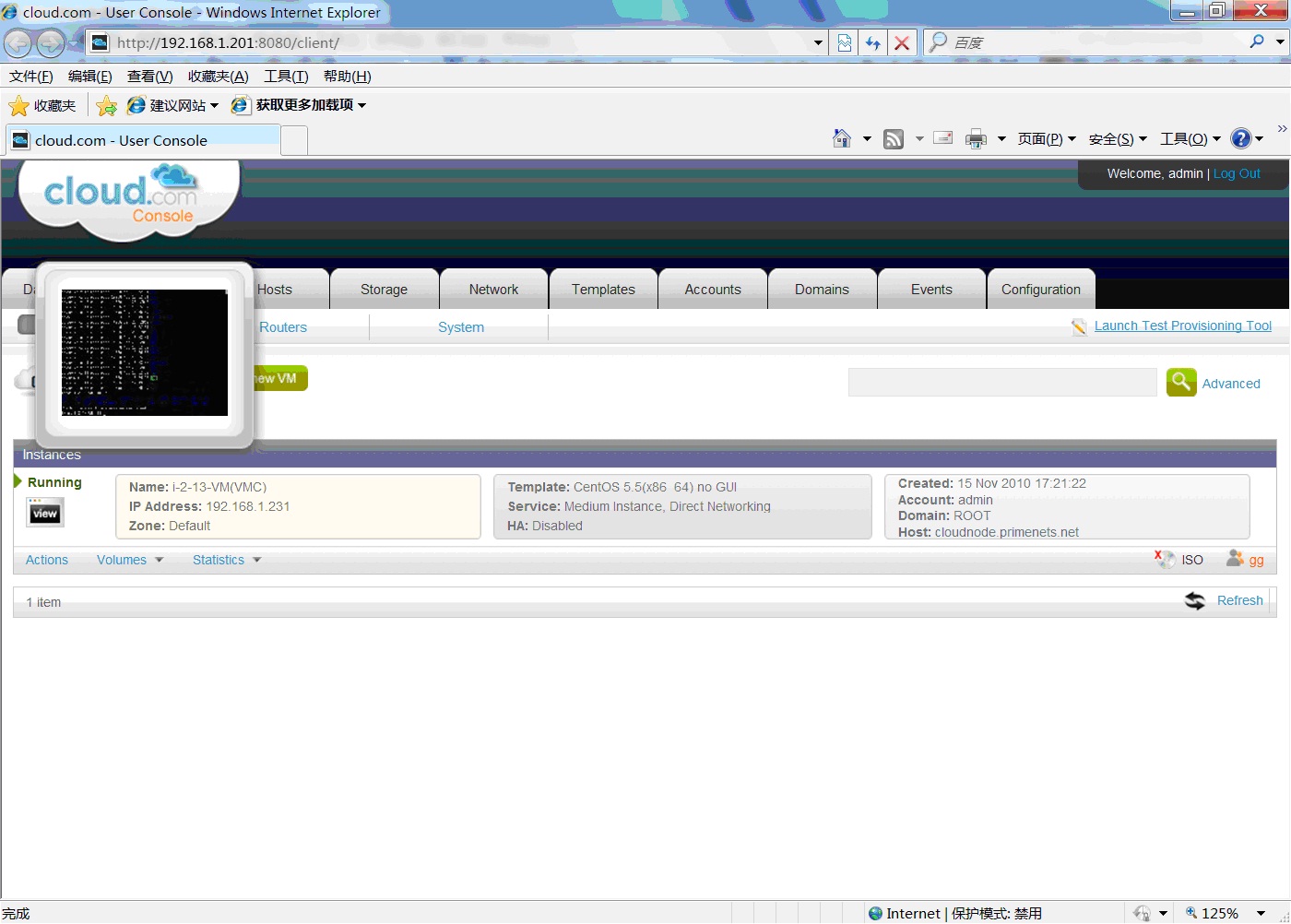This screenshot has width=1291, height=924.
Task: Switch to the Storage tab
Action: pyautogui.click(x=384, y=289)
